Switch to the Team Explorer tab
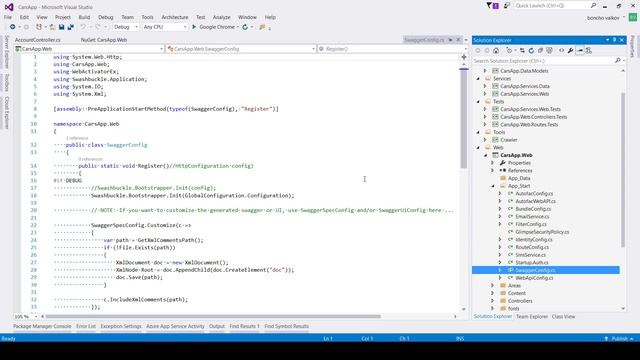640x360 pixels. [532, 317]
